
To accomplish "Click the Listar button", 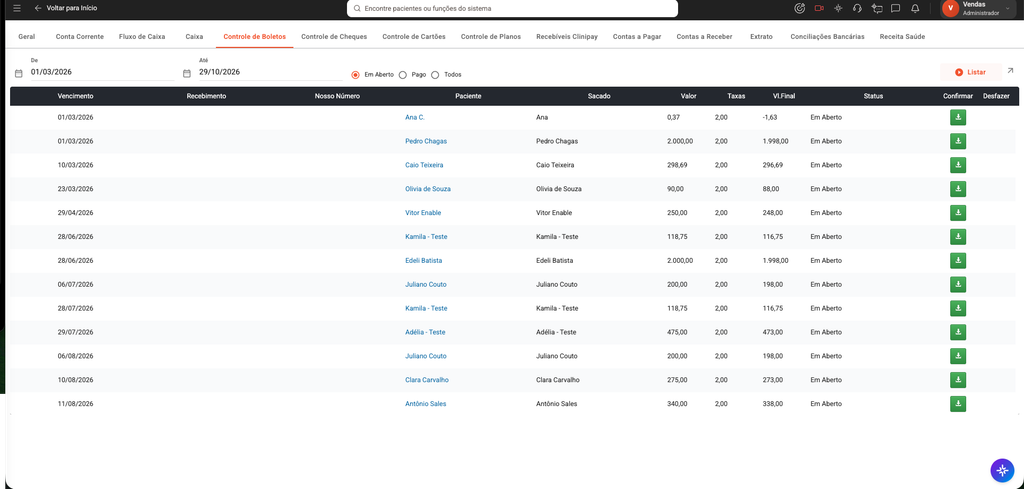I will tap(970, 72).
